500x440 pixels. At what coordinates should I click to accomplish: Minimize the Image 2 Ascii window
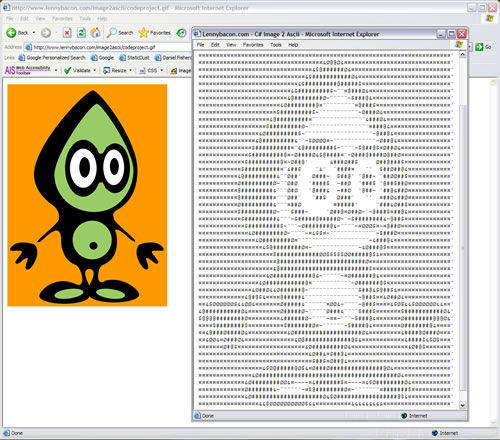click(x=441, y=34)
